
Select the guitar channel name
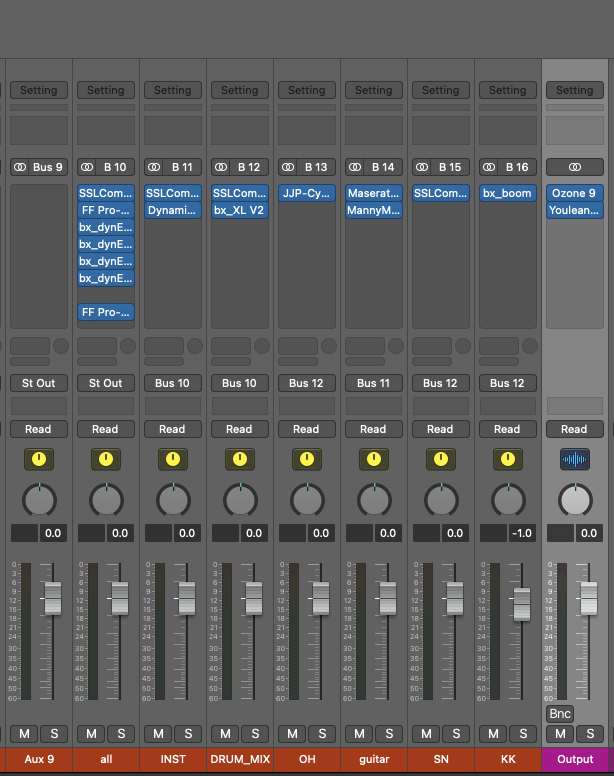[x=374, y=759]
